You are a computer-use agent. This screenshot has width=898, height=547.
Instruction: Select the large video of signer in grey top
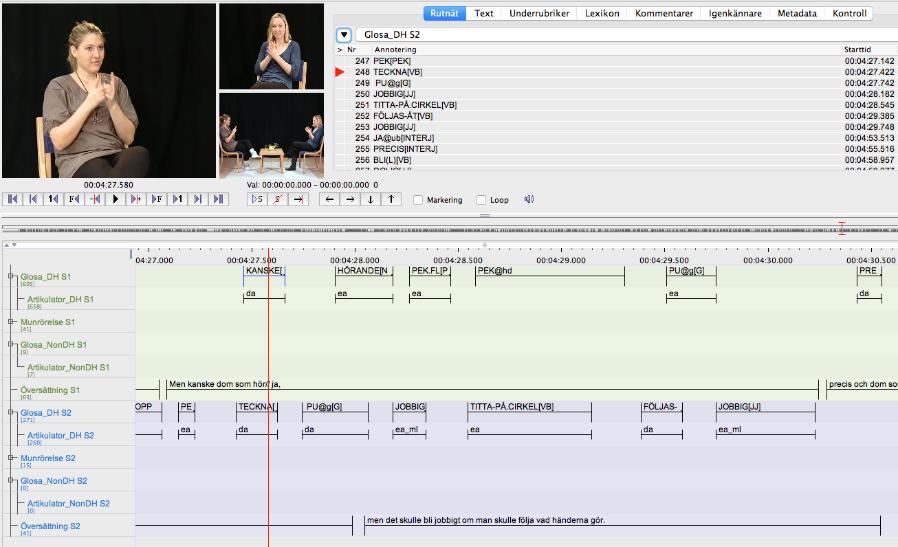coord(109,91)
